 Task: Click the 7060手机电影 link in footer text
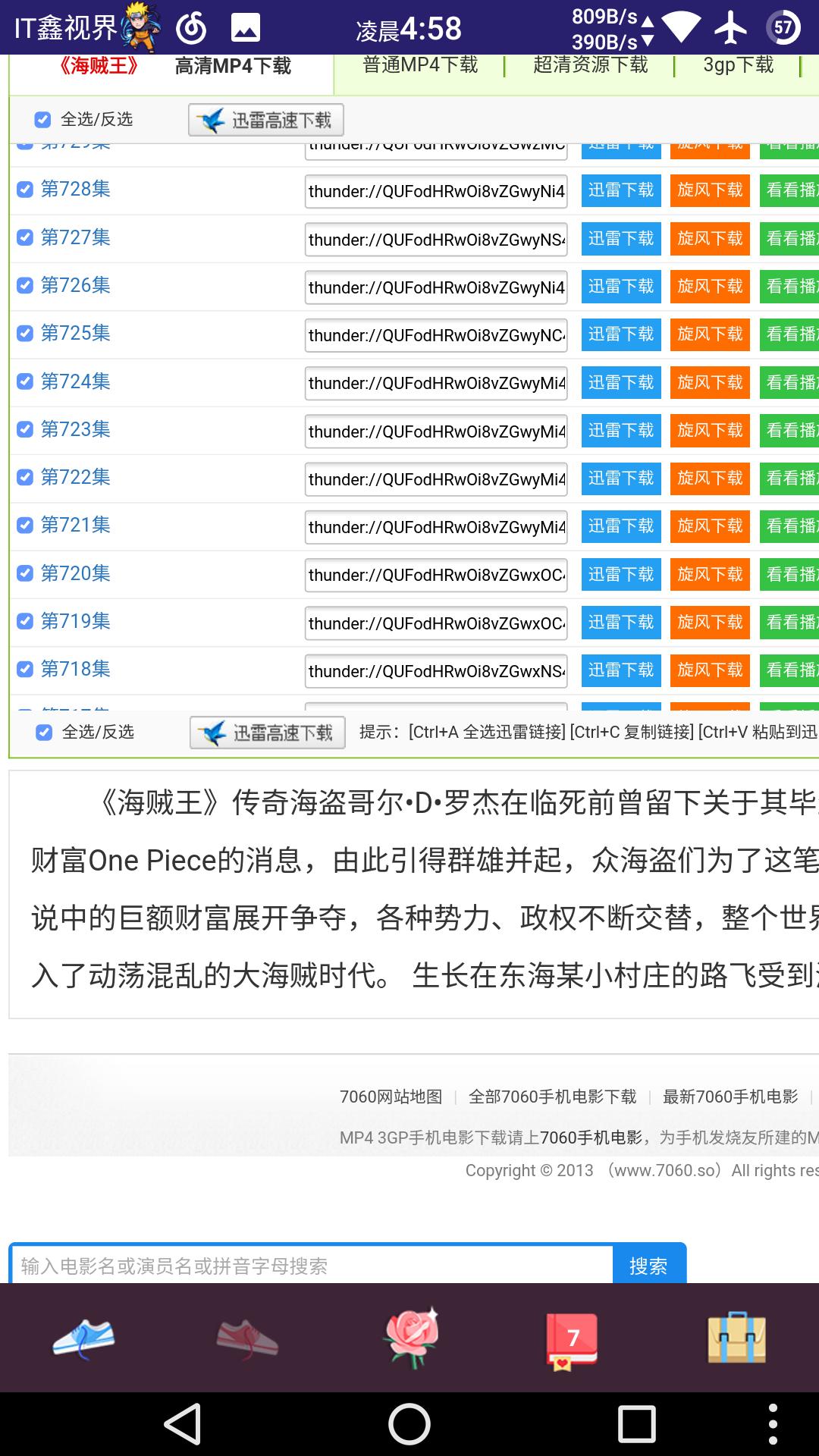coord(591,1137)
